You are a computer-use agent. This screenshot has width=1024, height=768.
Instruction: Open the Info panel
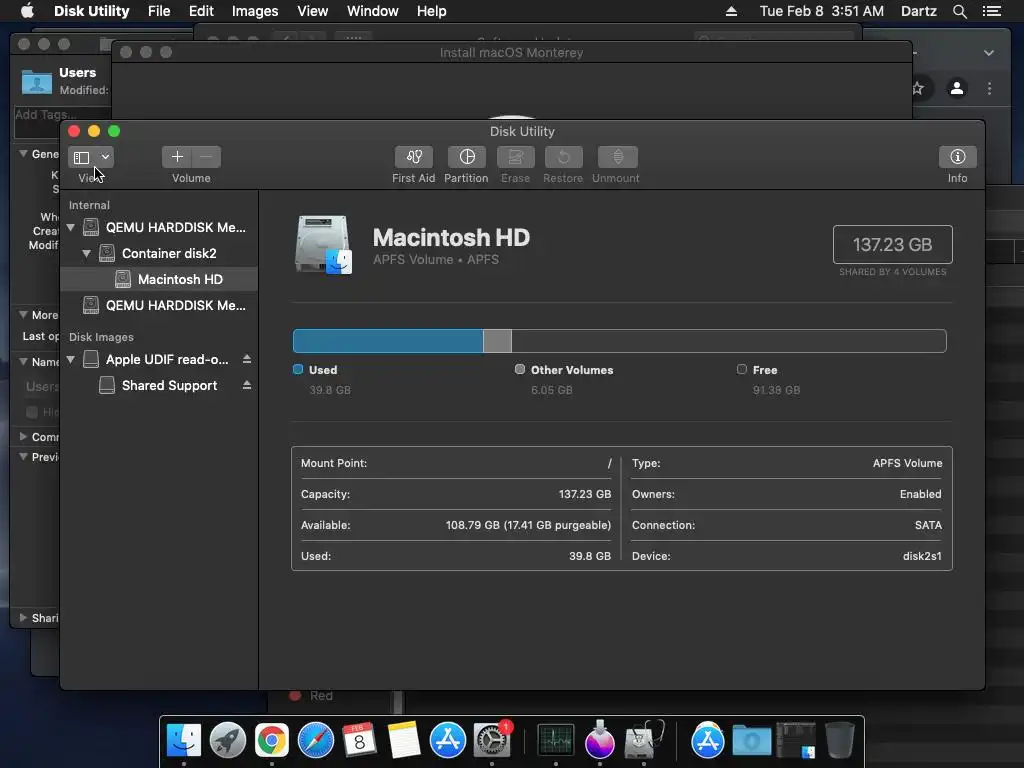pos(957,157)
